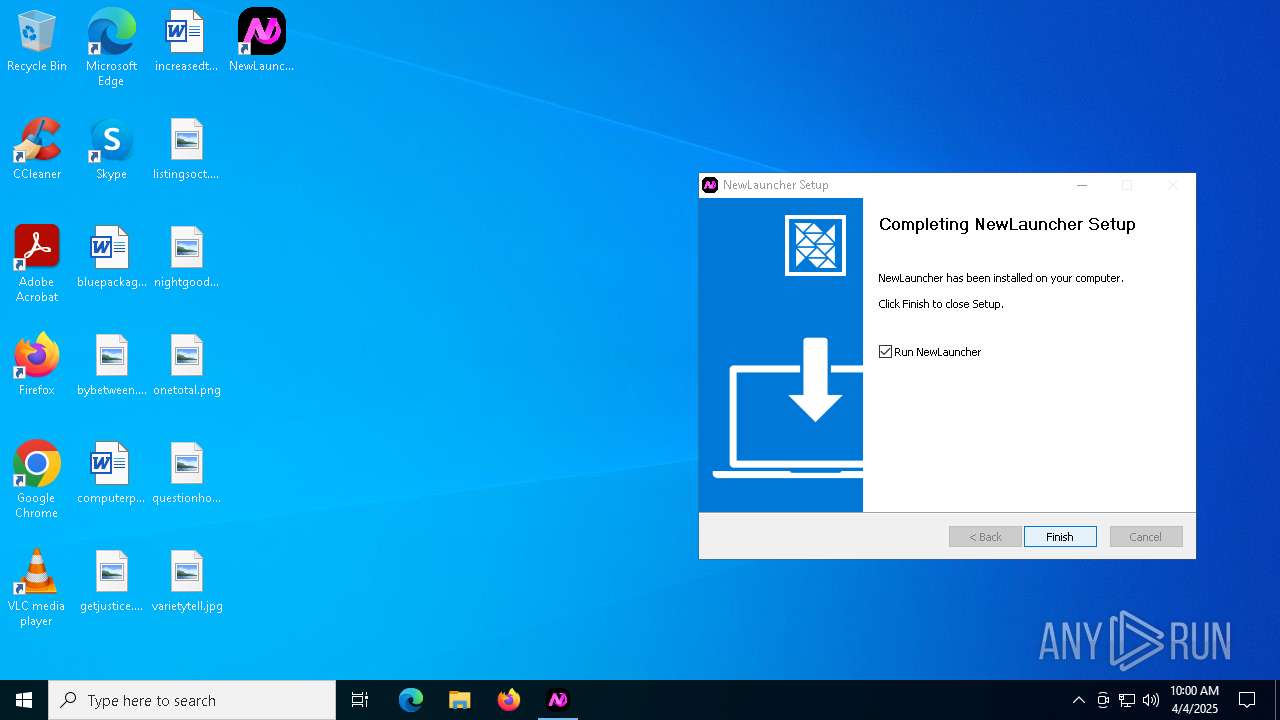1280x720 pixels.
Task: Open Microsoft Edge from the taskbar
Action: pos(411,700)
